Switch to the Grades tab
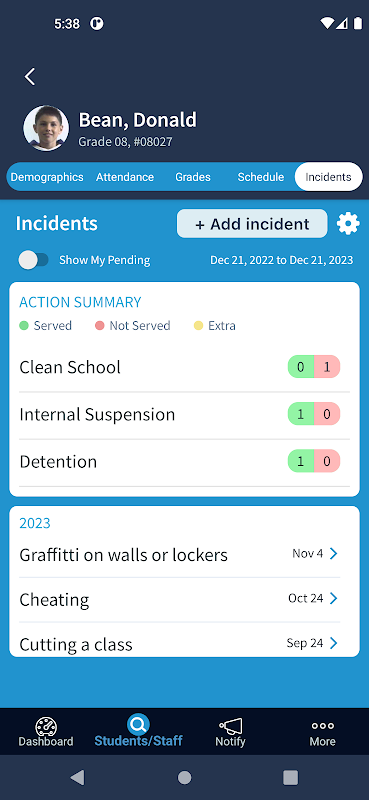This screenshot has width=369, height=800. click(193, 177)
